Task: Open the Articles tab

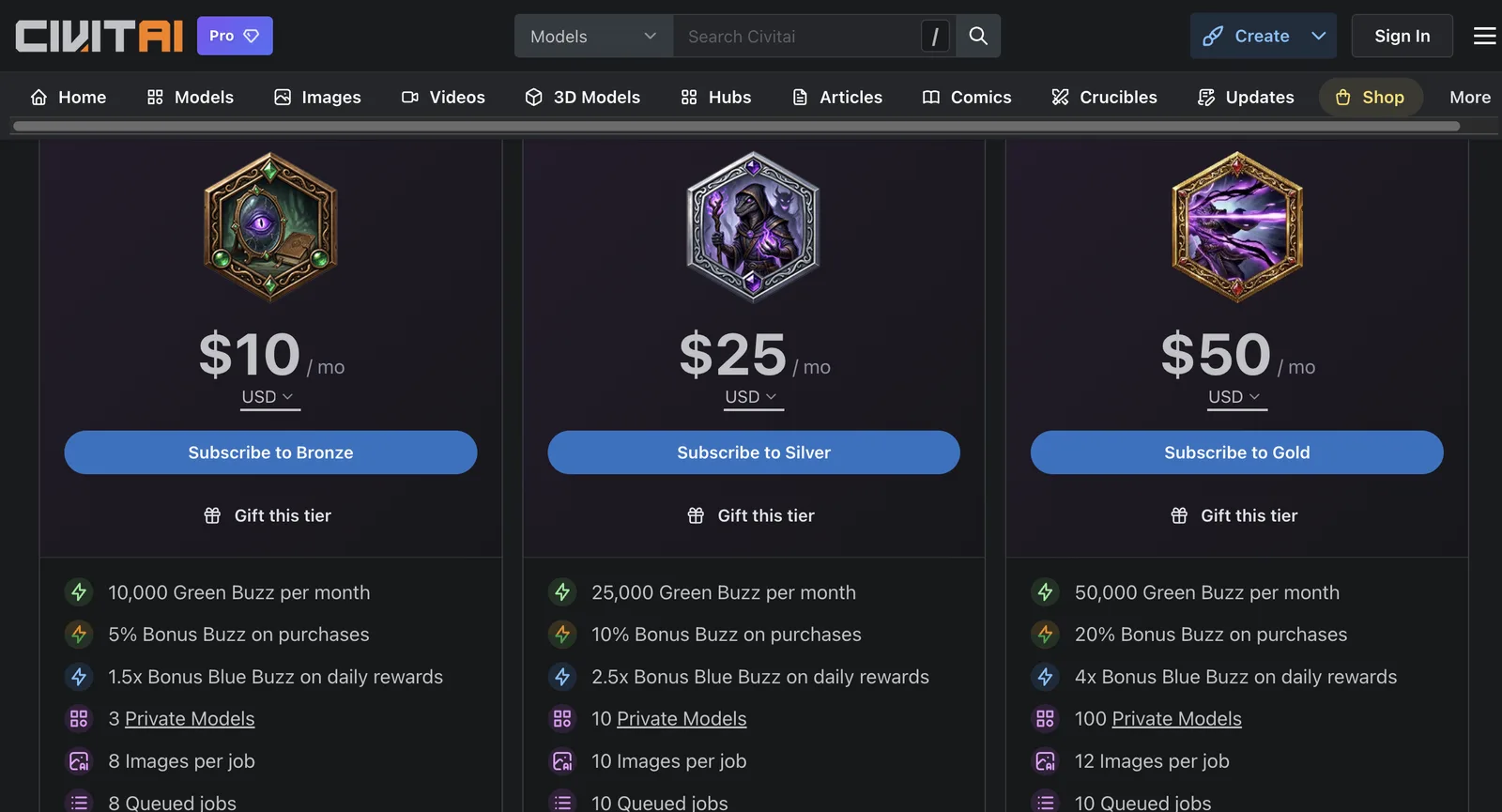Action: pos(837,97)
